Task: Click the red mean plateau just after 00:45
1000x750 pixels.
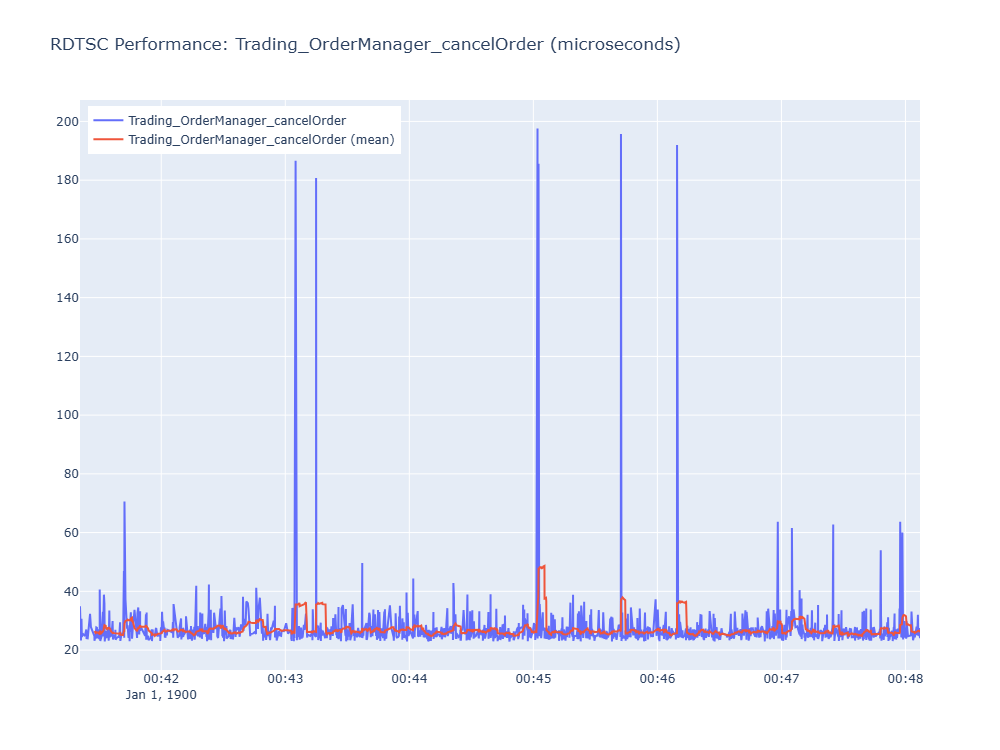Action: tap(541, 567)
